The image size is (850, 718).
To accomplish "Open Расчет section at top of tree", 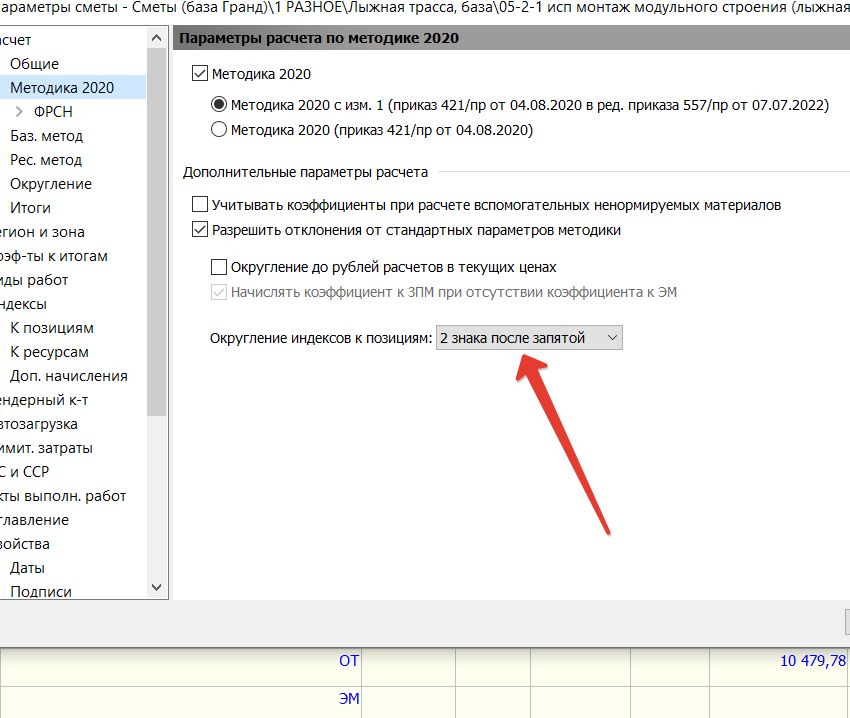I will coord(16,40).
